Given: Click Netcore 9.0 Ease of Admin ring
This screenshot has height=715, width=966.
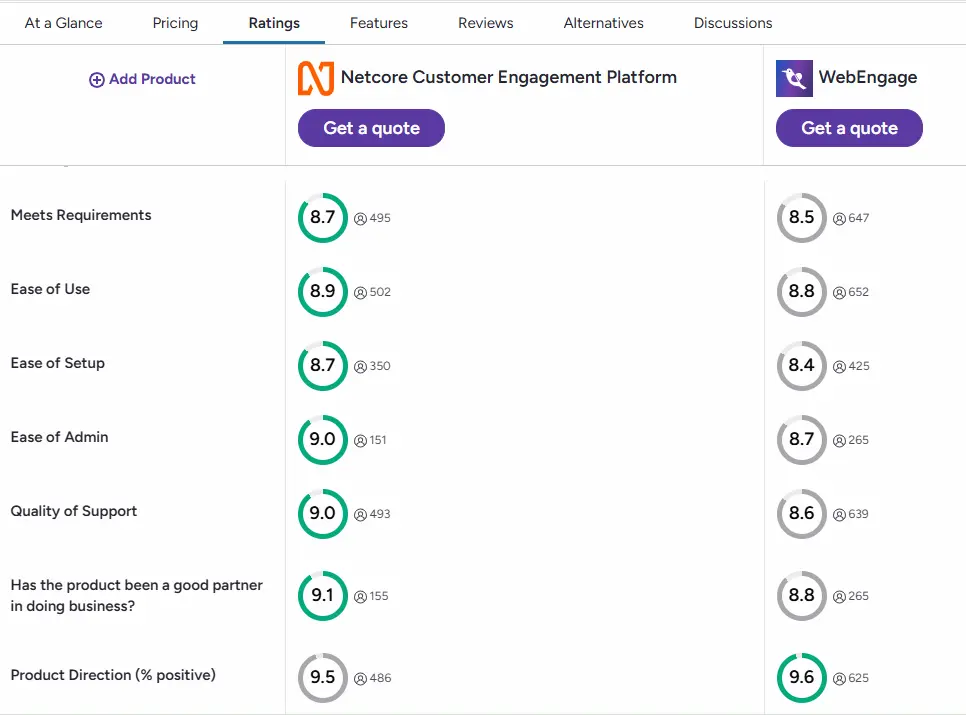Looking at the screenshot, I should 323,439.
